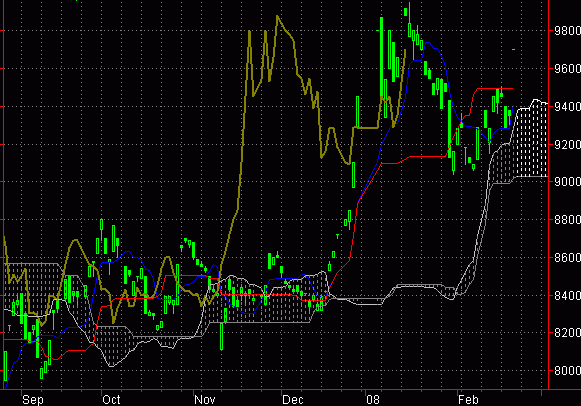Select the 8400 price level label
581x406 pixels.
567,296
